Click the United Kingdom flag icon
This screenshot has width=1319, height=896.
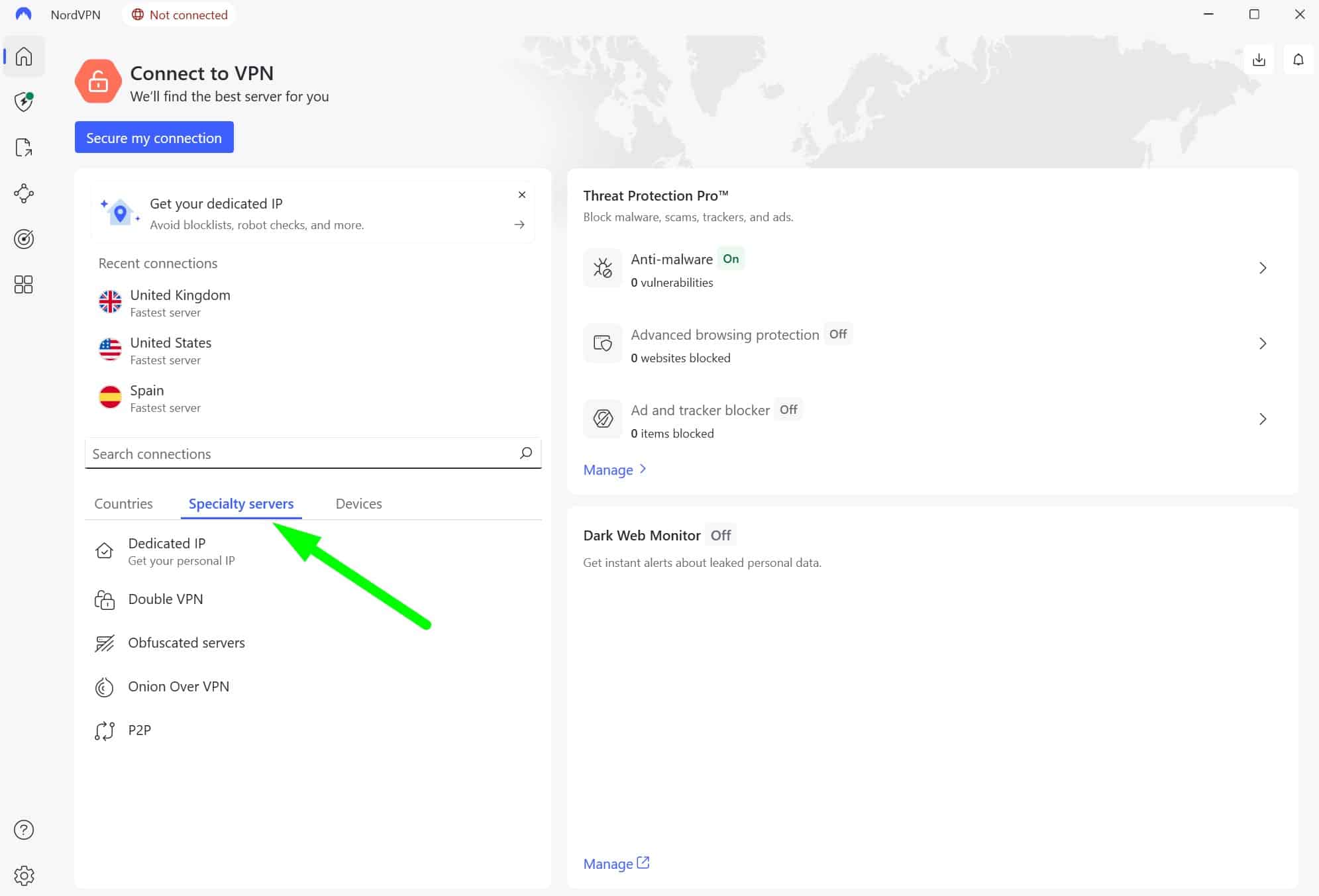(110, 302)
